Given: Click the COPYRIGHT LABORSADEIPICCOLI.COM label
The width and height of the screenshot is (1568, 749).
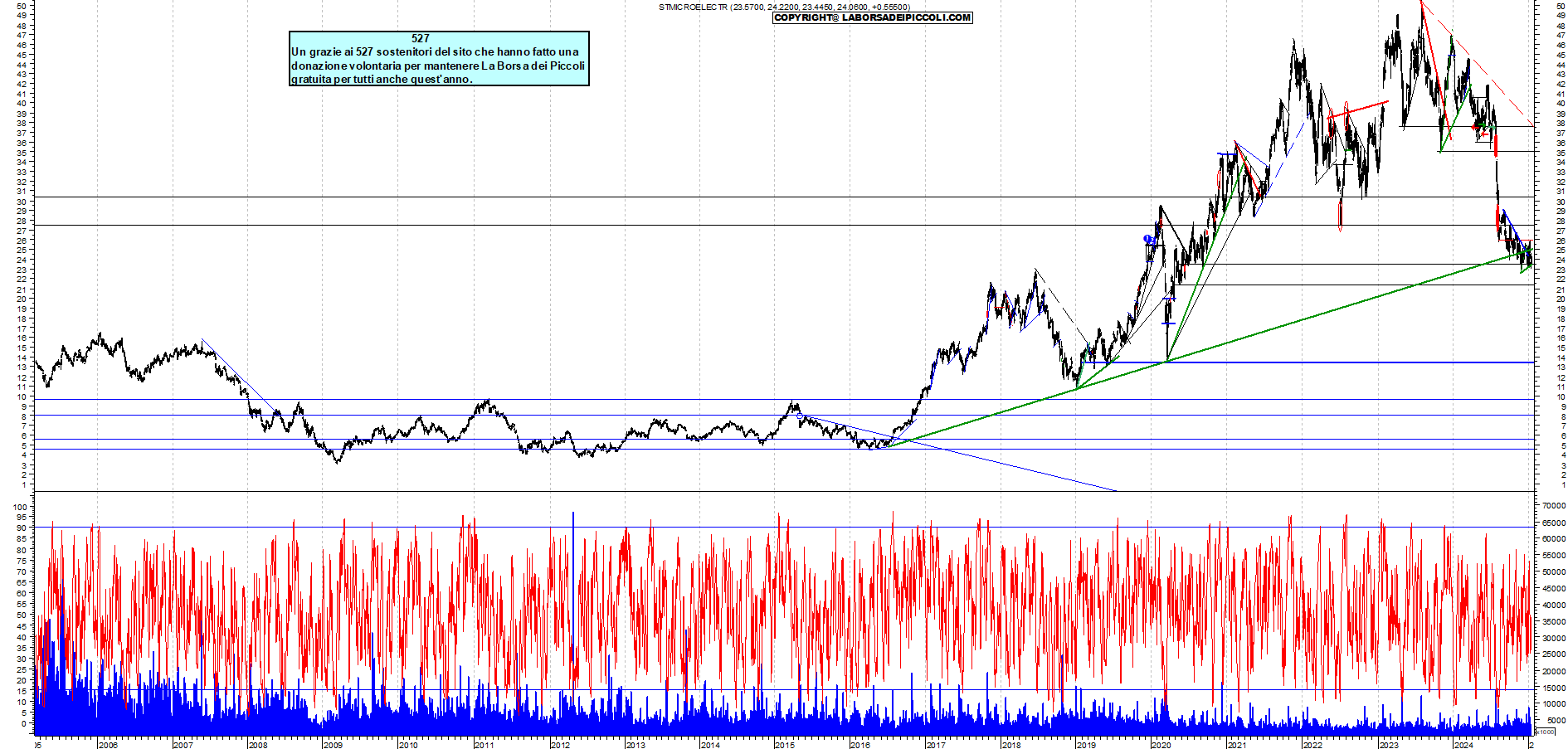Looking at the screenshot, I should (x=872, y=17).
